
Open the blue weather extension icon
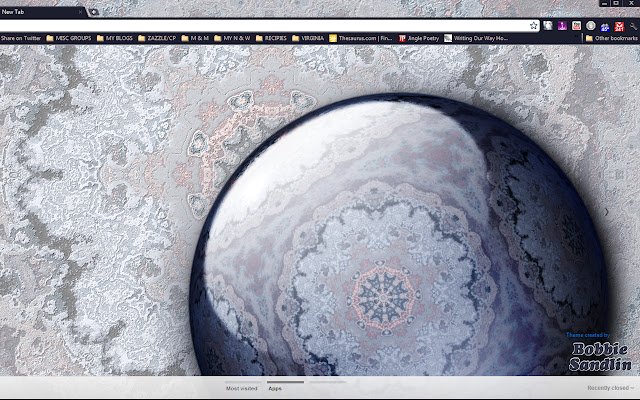(605, 27)
